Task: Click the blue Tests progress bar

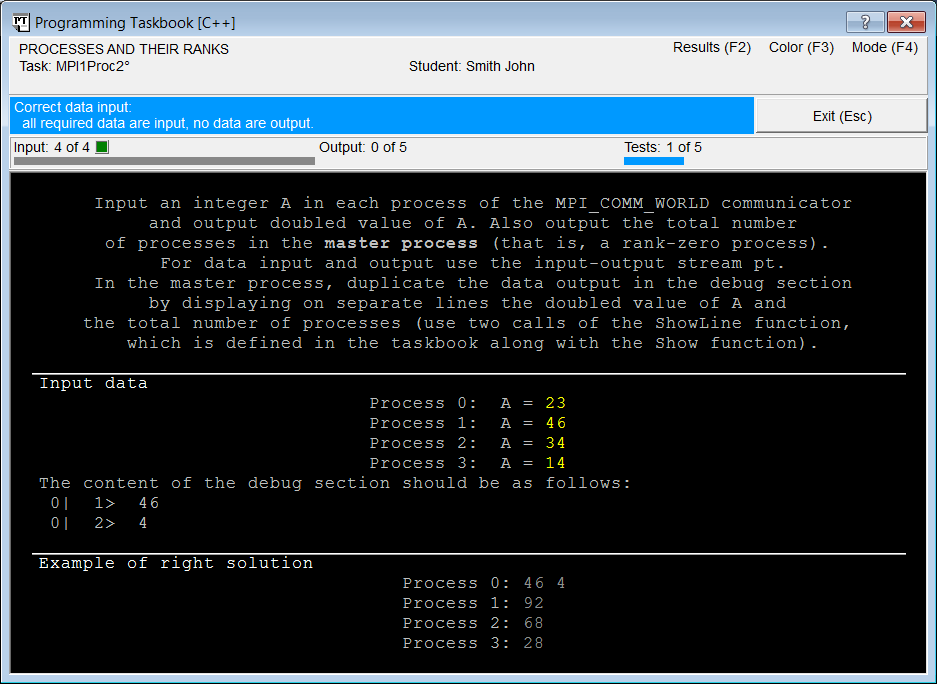Action: [654, 161]
